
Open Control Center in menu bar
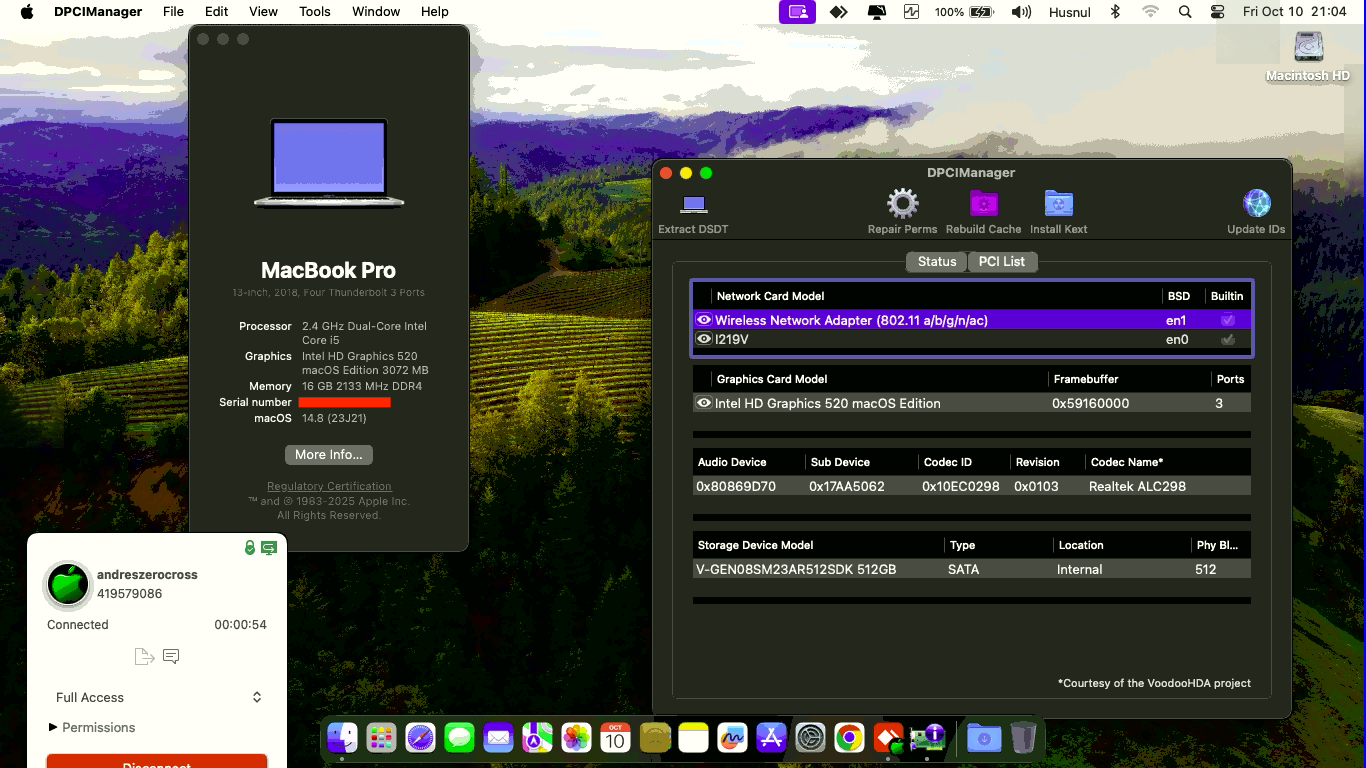1217,12
